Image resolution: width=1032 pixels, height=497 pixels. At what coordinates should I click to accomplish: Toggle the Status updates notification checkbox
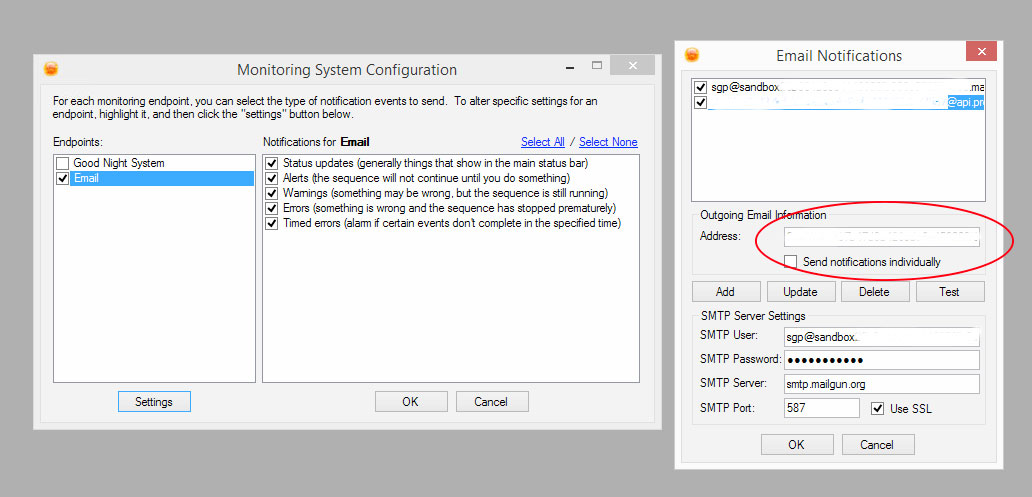[x=271, y=163]
